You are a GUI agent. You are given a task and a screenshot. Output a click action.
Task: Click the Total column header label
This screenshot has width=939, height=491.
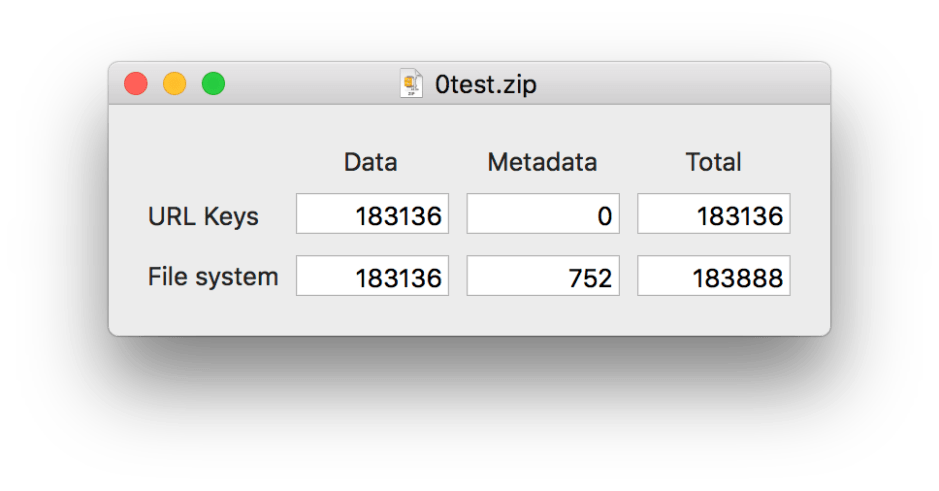(713, 162)
